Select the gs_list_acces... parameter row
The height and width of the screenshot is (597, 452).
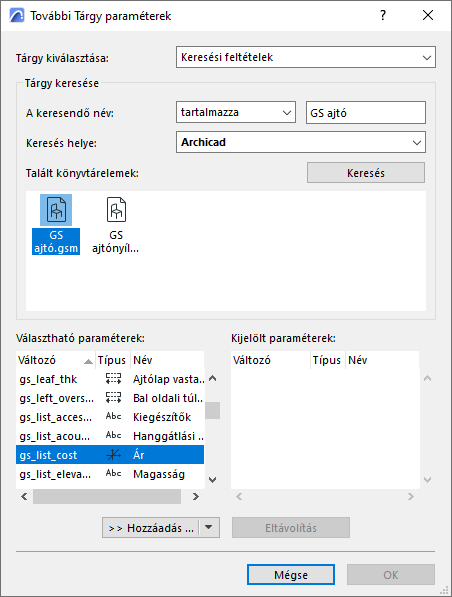[x=110, y=417]
